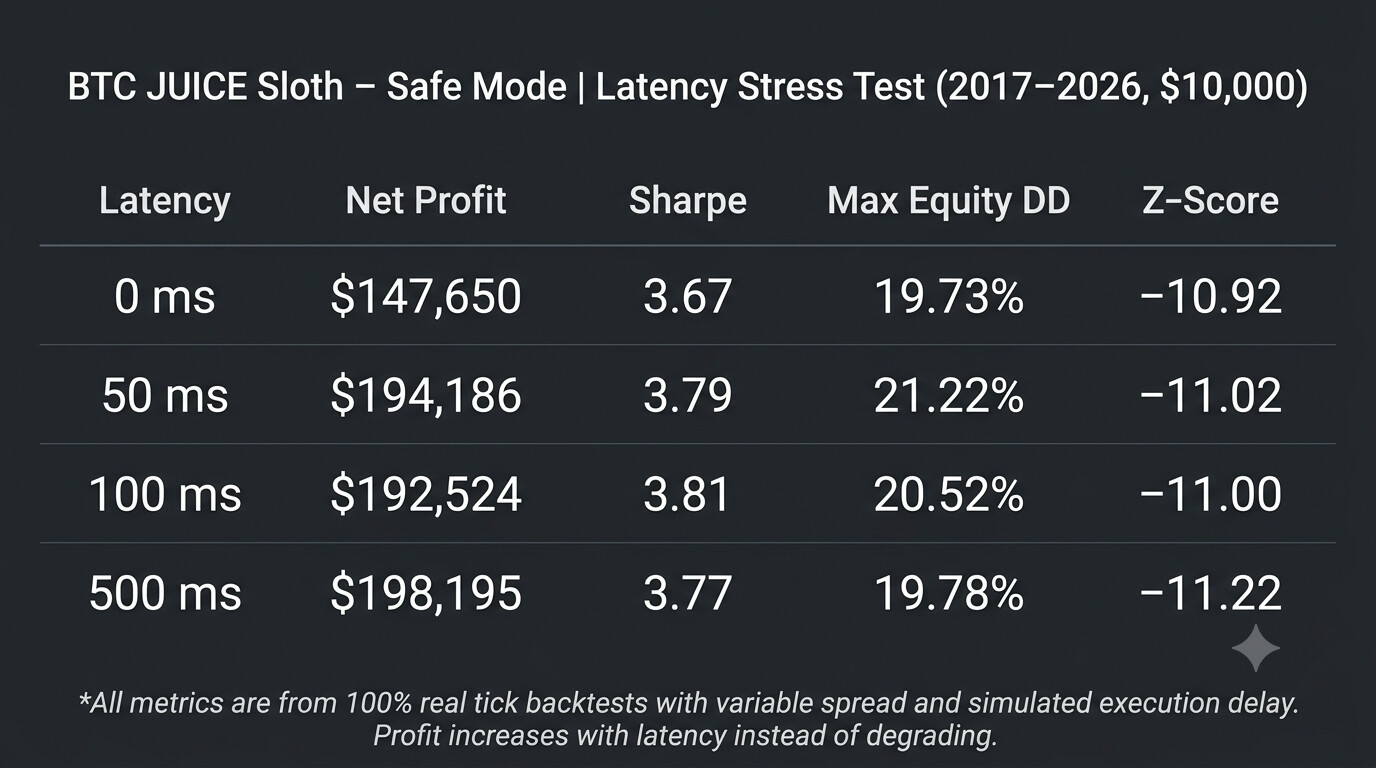
Task: Click the footnote about real tick backtests
Action: pos(688,719)
